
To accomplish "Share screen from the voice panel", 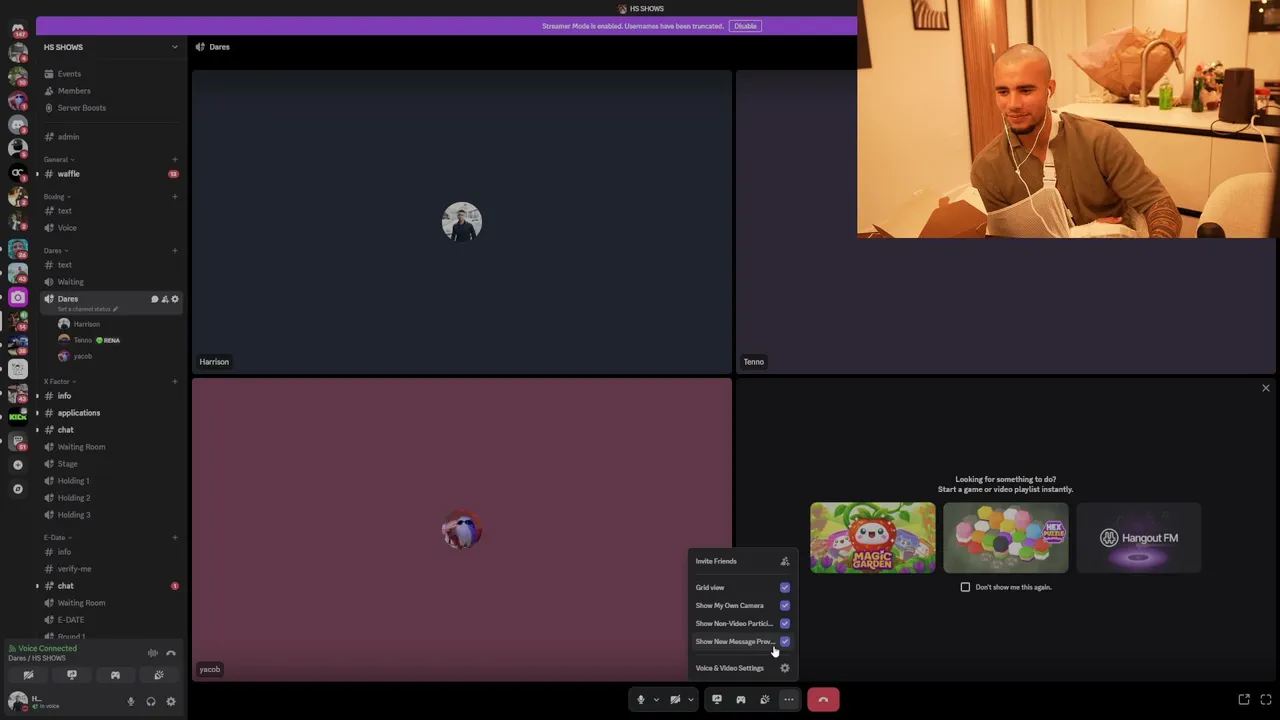I will [72, 675].
